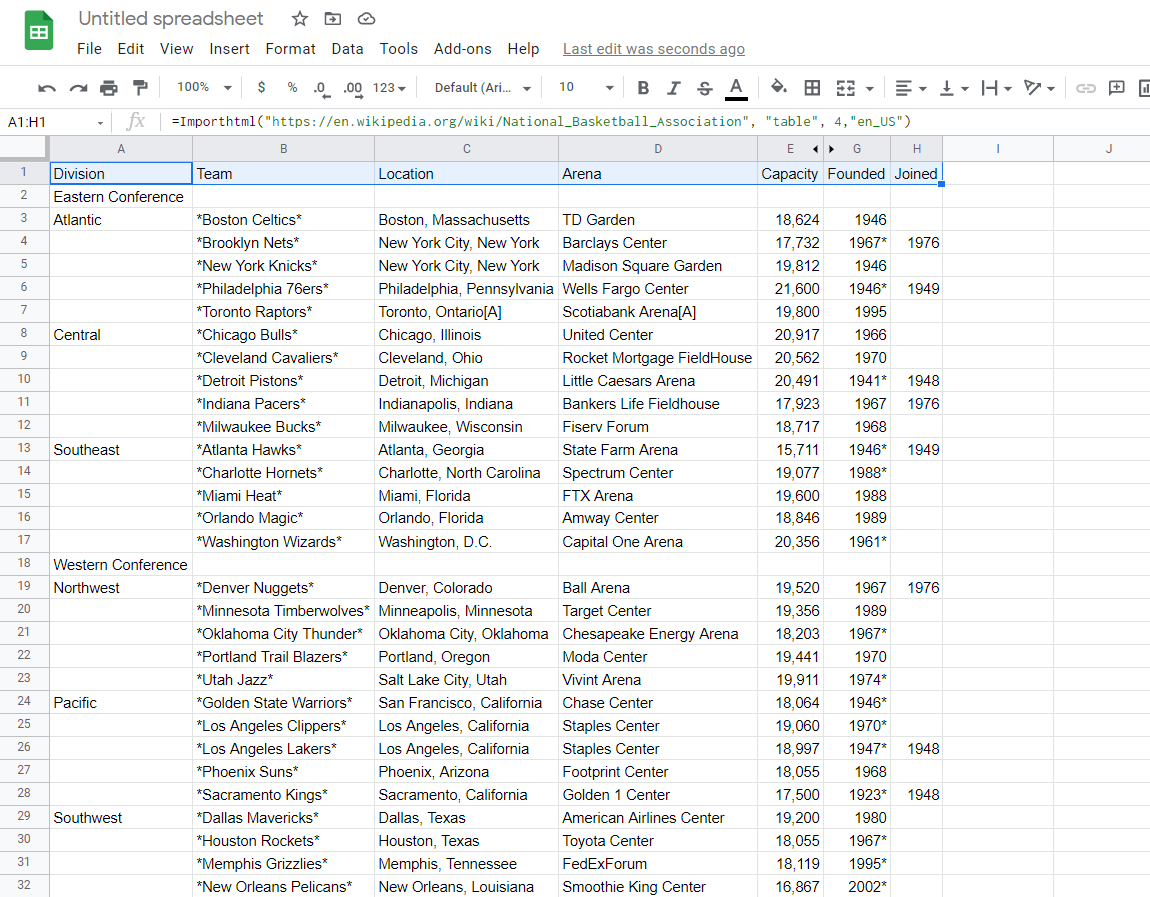Image resolution: width=1150 pixels, height=897 pixels.
Task: Click the Print icon
Action: (x=109, y=88)
